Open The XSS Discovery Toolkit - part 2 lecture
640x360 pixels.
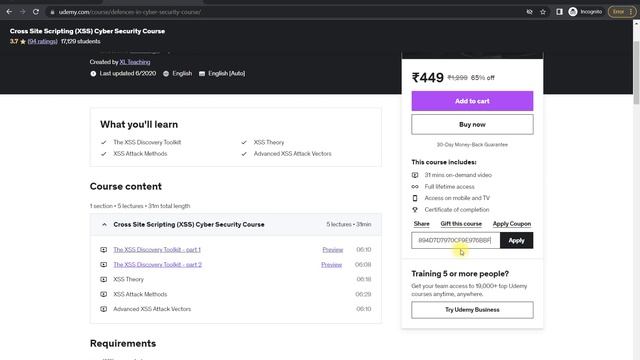[x=158, y=264]
